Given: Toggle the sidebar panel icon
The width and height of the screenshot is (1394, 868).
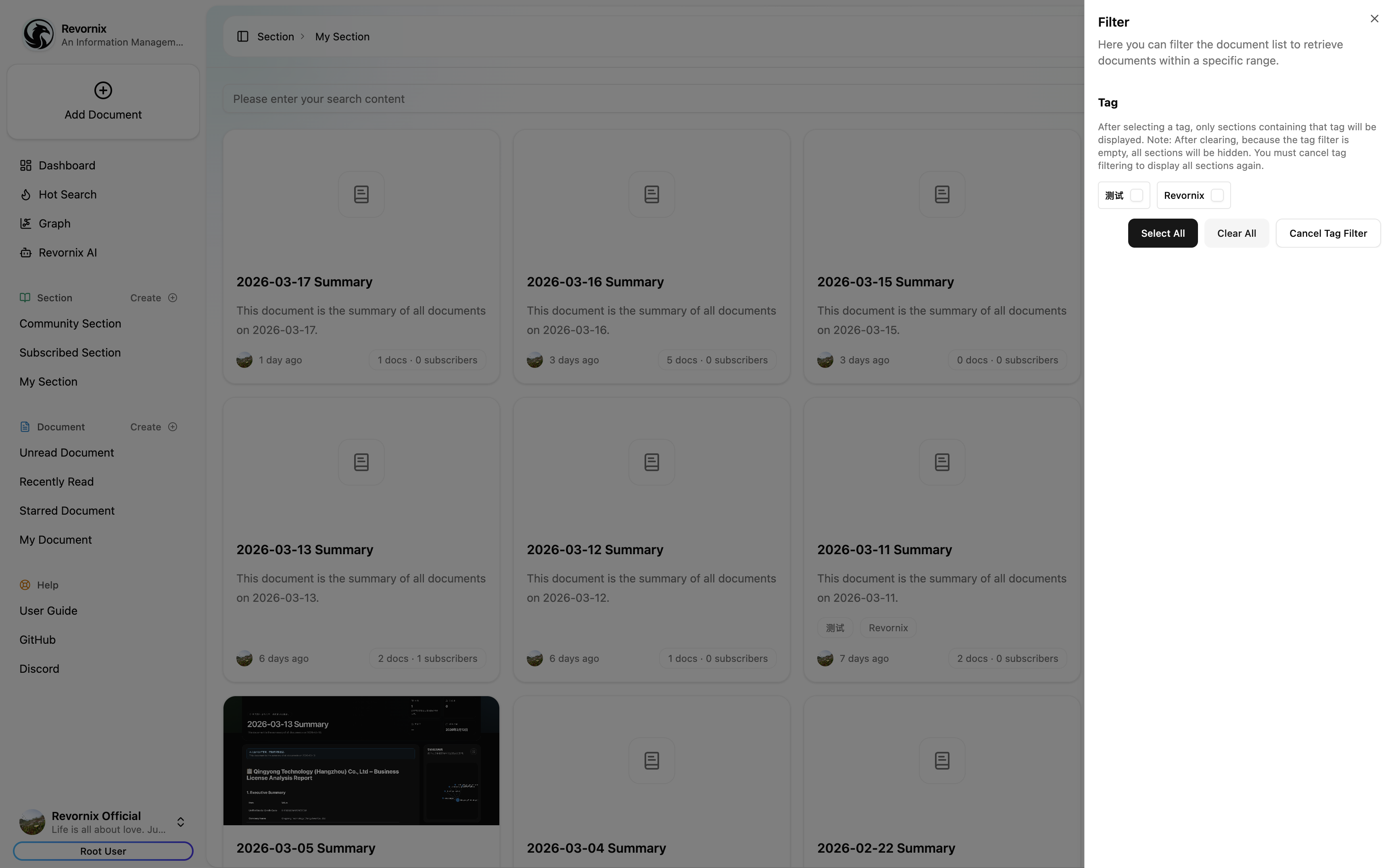Looking at the screenshot, I should coord(242,37).
